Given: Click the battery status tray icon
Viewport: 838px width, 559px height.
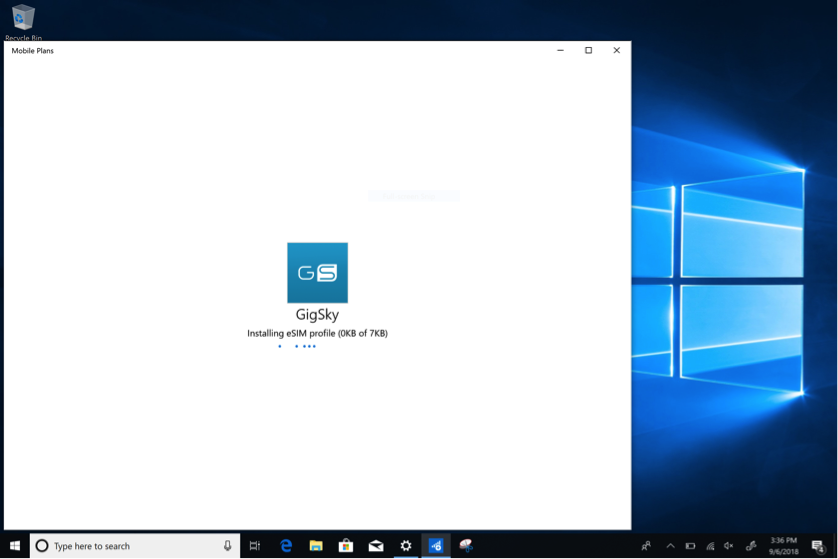Looking at the screenshot, I should click(x=690, y=546).
